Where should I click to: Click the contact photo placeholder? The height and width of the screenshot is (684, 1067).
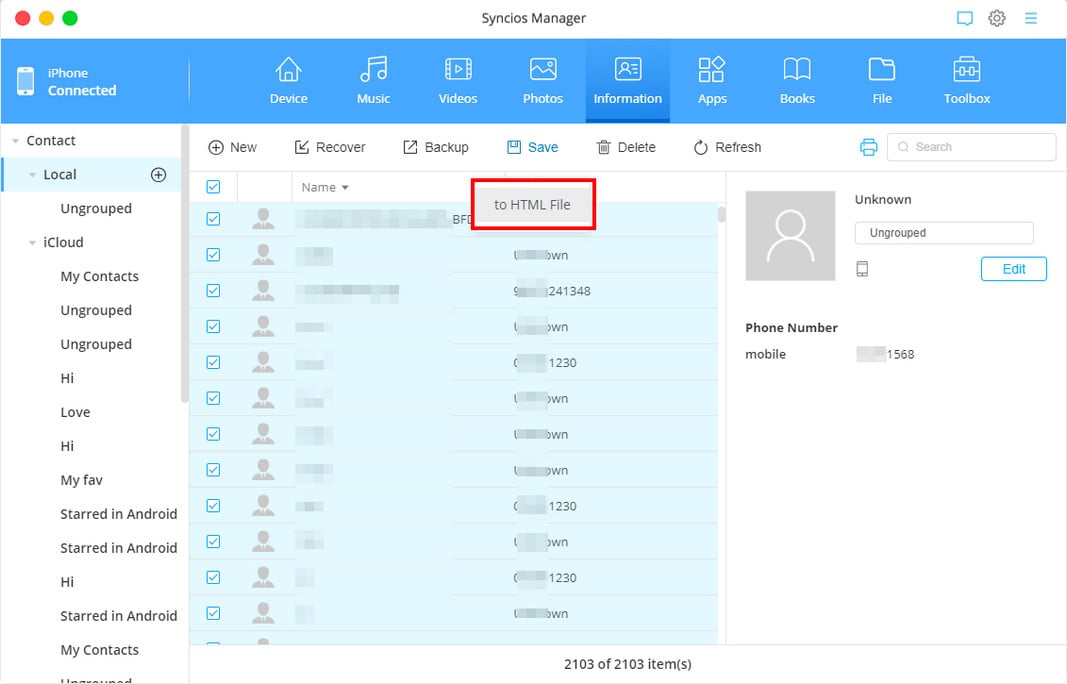point(790,235)
